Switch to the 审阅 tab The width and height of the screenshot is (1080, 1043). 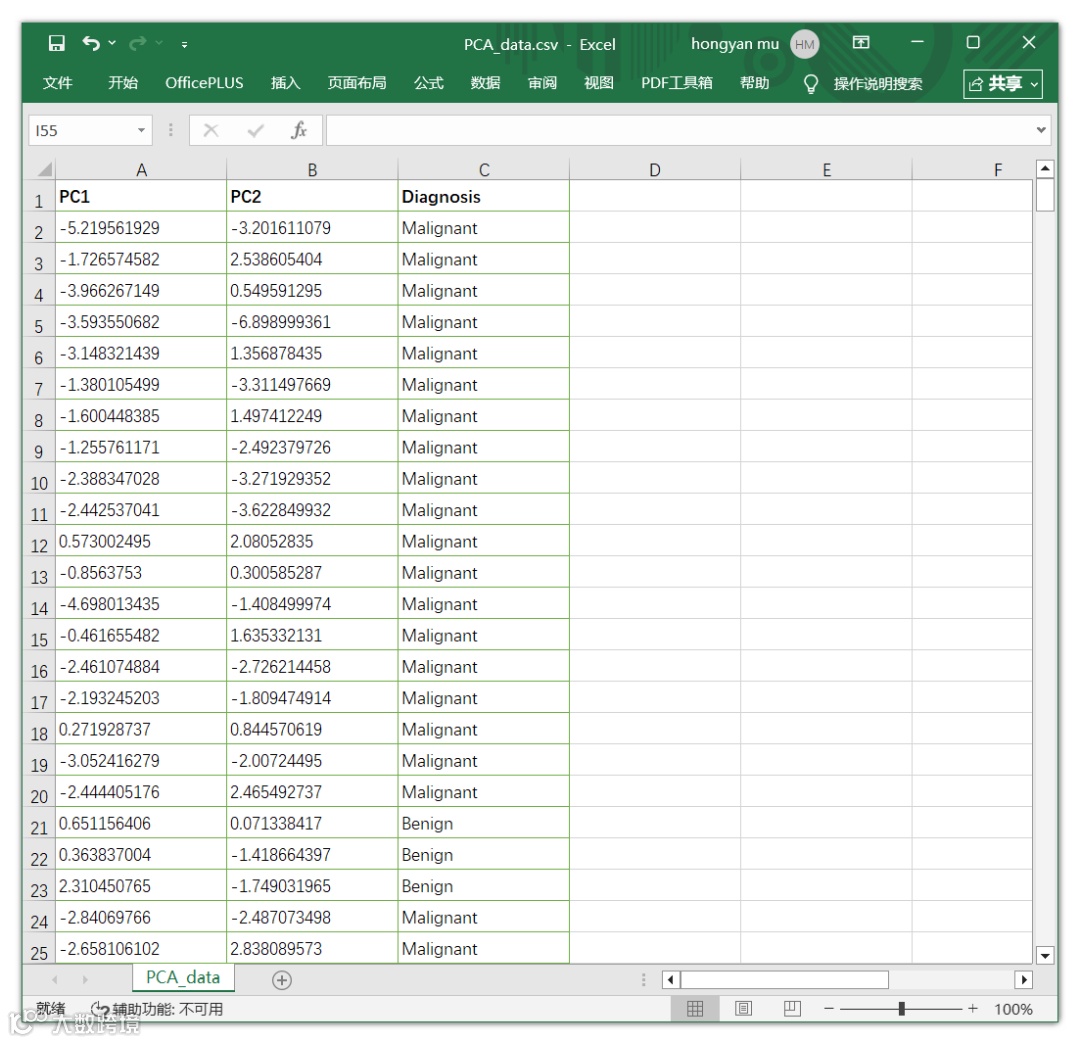pyautogui.click(x=543, y=83)
